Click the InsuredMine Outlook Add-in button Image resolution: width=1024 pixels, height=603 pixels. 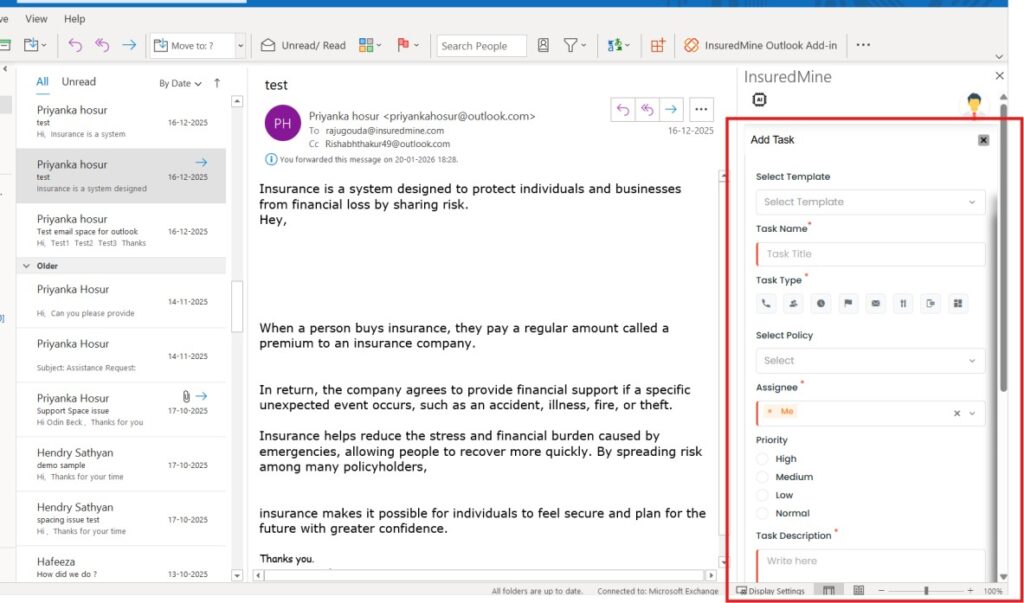[x=761, y=45]
